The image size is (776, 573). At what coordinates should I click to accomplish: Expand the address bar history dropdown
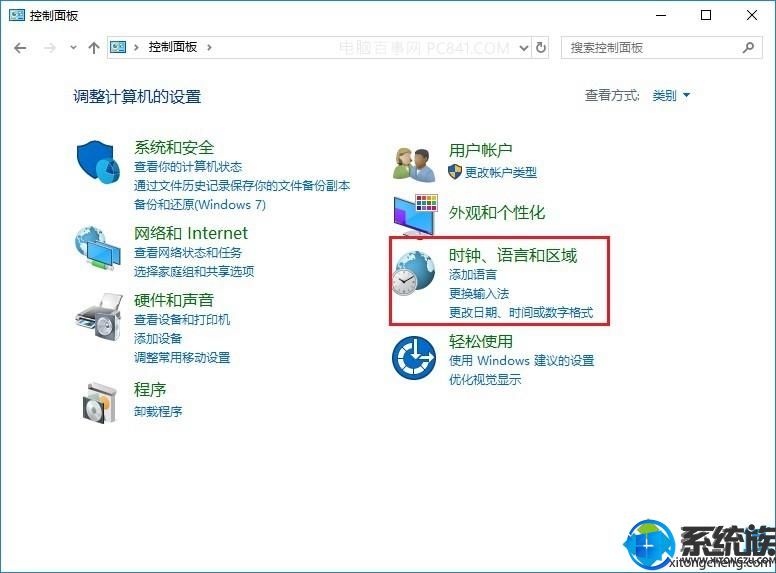(524, 48)
